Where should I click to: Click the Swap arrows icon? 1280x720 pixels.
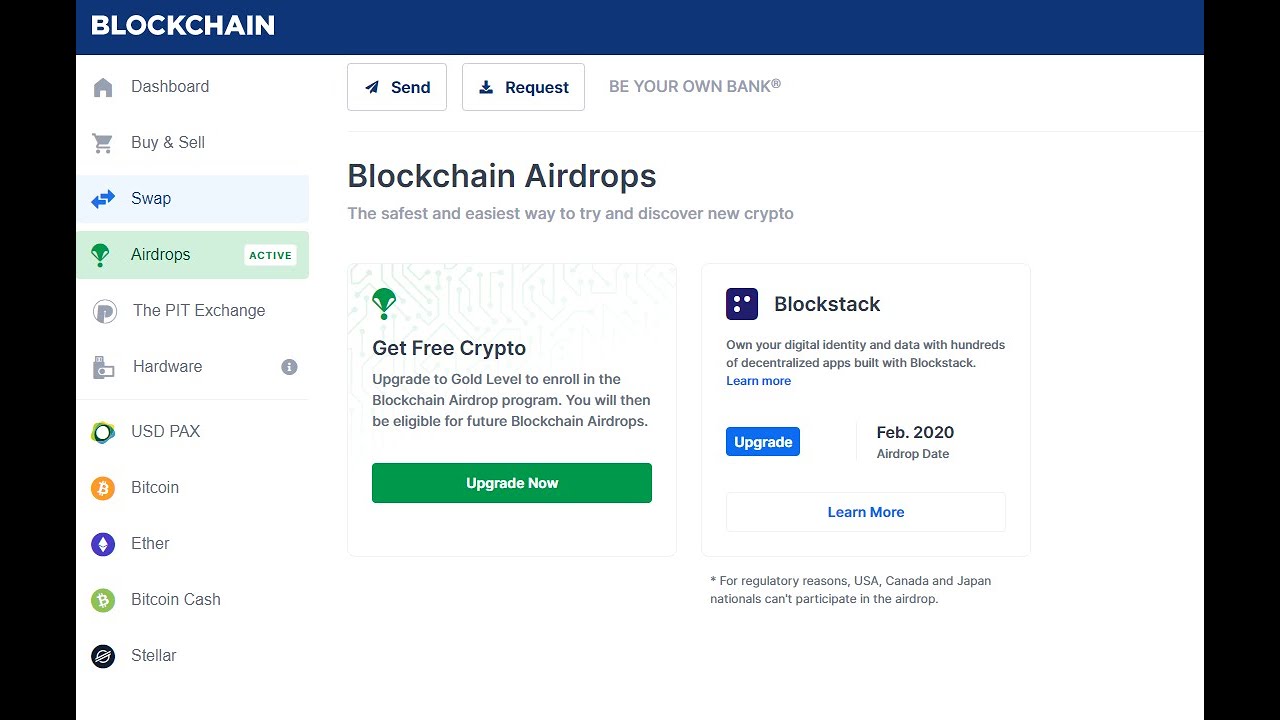[x=103, y=199]
